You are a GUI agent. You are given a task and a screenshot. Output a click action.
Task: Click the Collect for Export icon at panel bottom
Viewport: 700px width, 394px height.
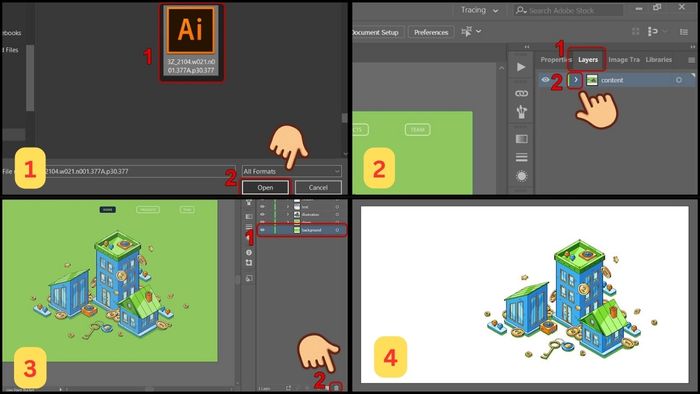pos(288,388)
